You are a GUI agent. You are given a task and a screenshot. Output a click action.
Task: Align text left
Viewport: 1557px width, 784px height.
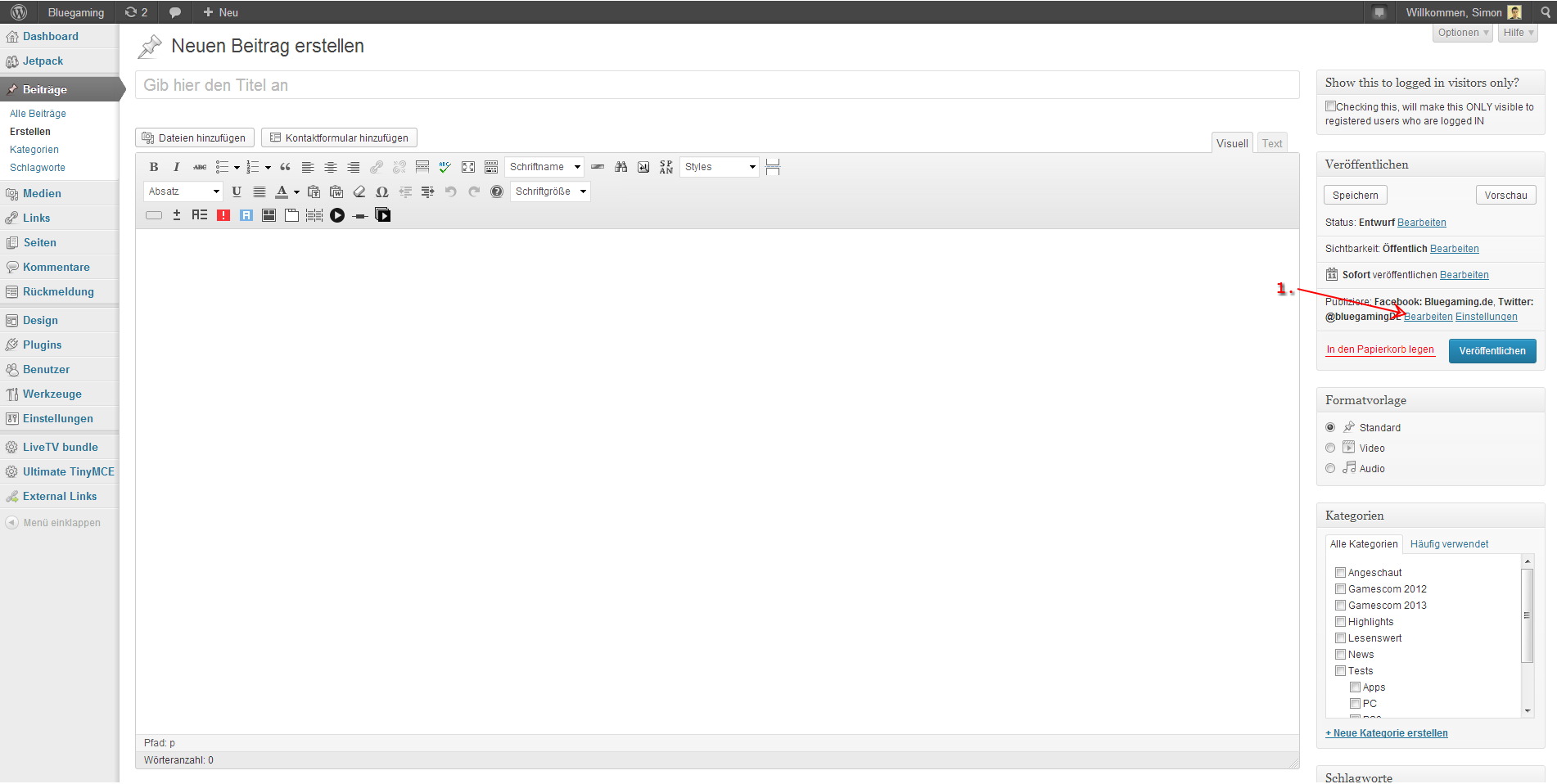coord(308,167)
